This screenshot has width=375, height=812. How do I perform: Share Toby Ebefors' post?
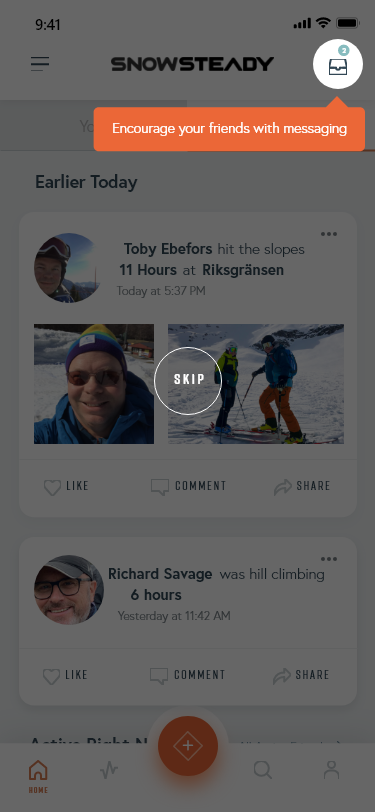click(302, 486)
